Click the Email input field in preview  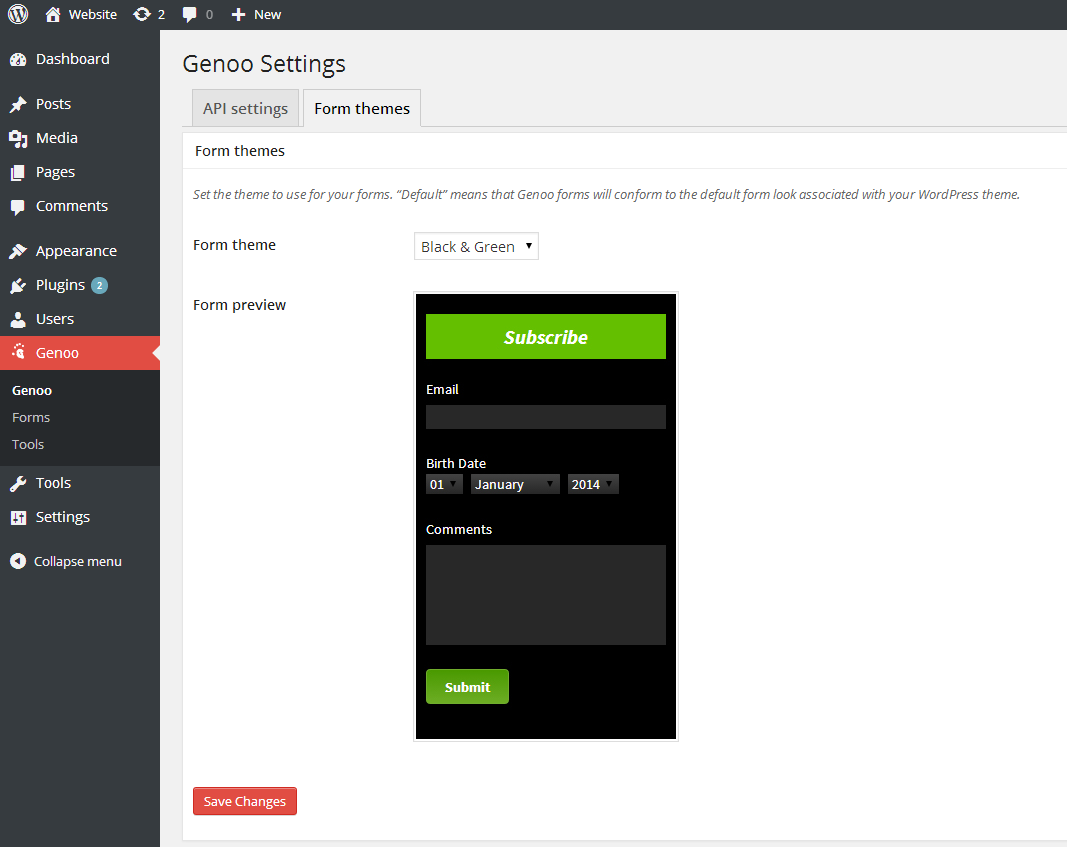[546, 417]
